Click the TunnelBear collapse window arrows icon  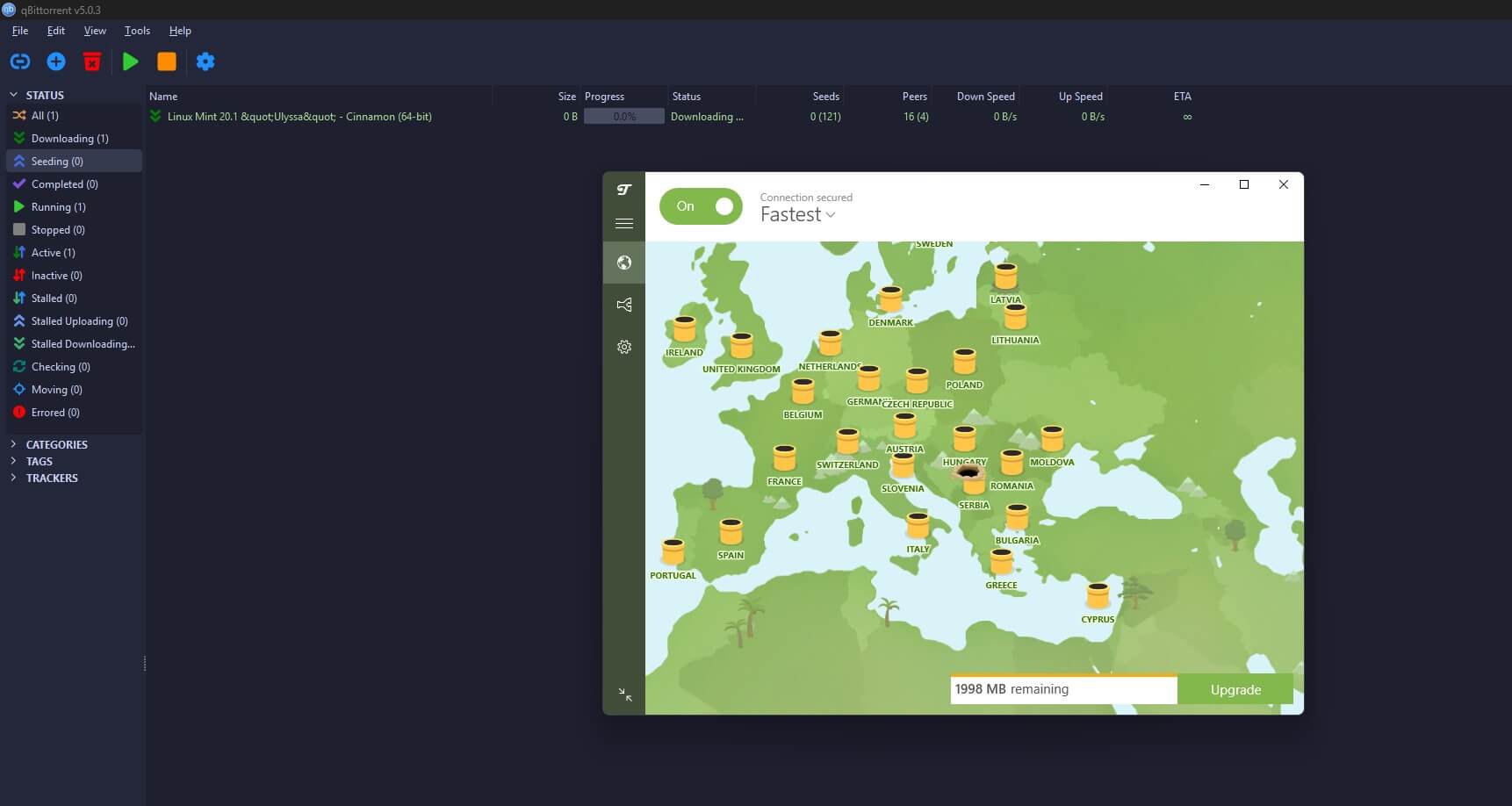624,694
